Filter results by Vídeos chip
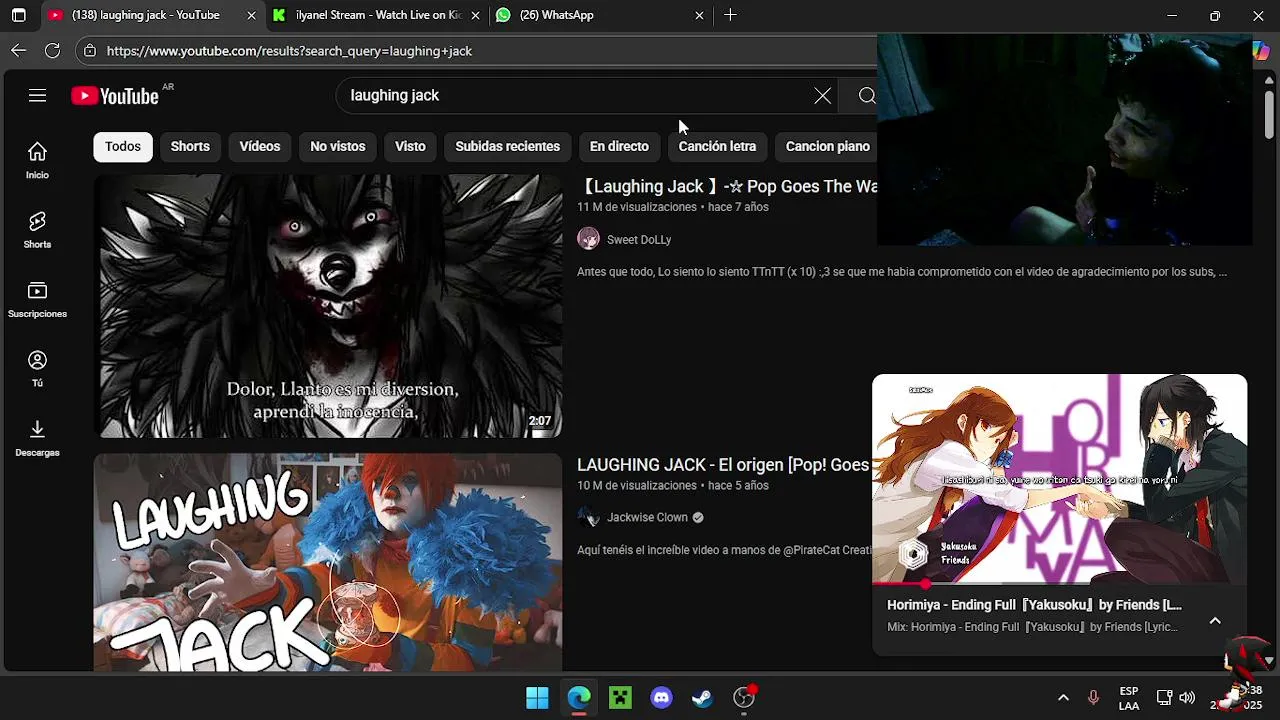1280x720 pixels. [260, 146]
